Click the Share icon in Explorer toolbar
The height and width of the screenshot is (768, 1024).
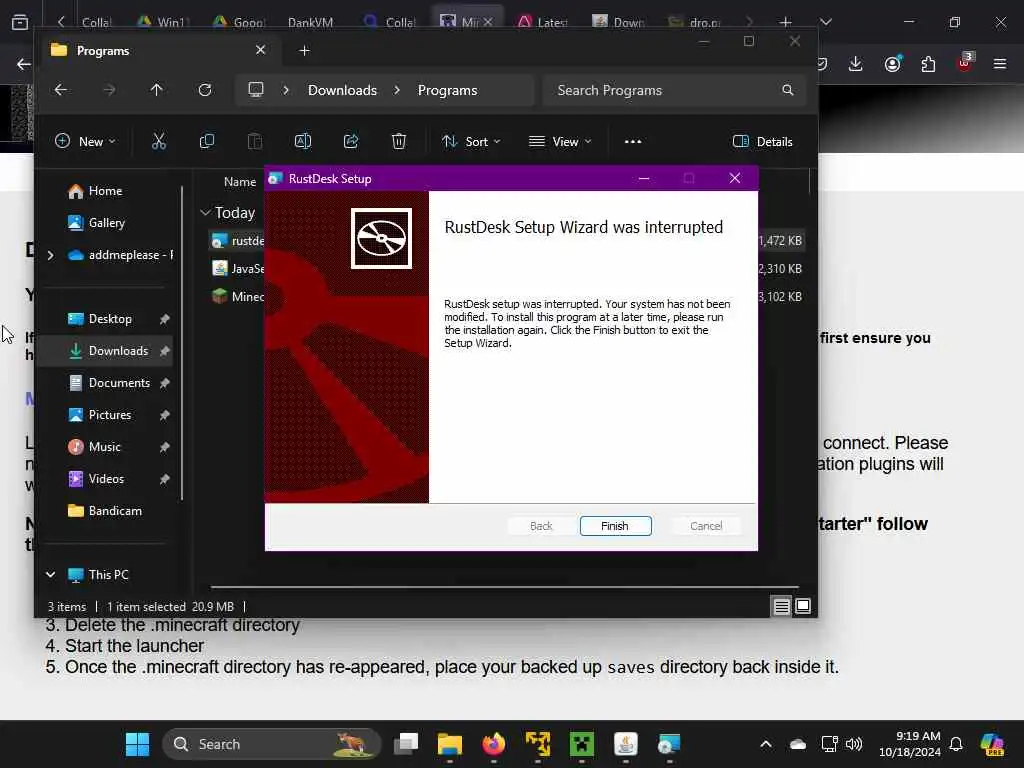351,141
